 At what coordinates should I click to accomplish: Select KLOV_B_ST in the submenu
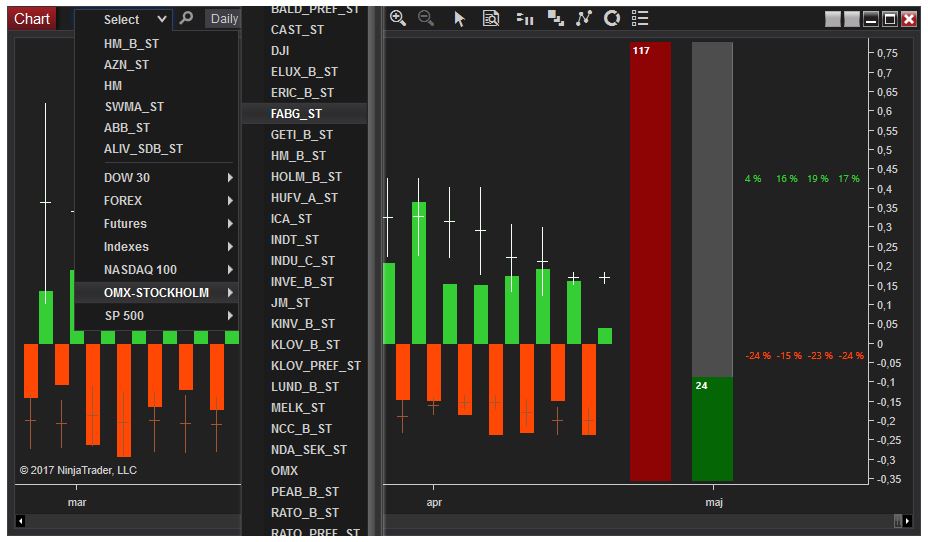(305, 345)
